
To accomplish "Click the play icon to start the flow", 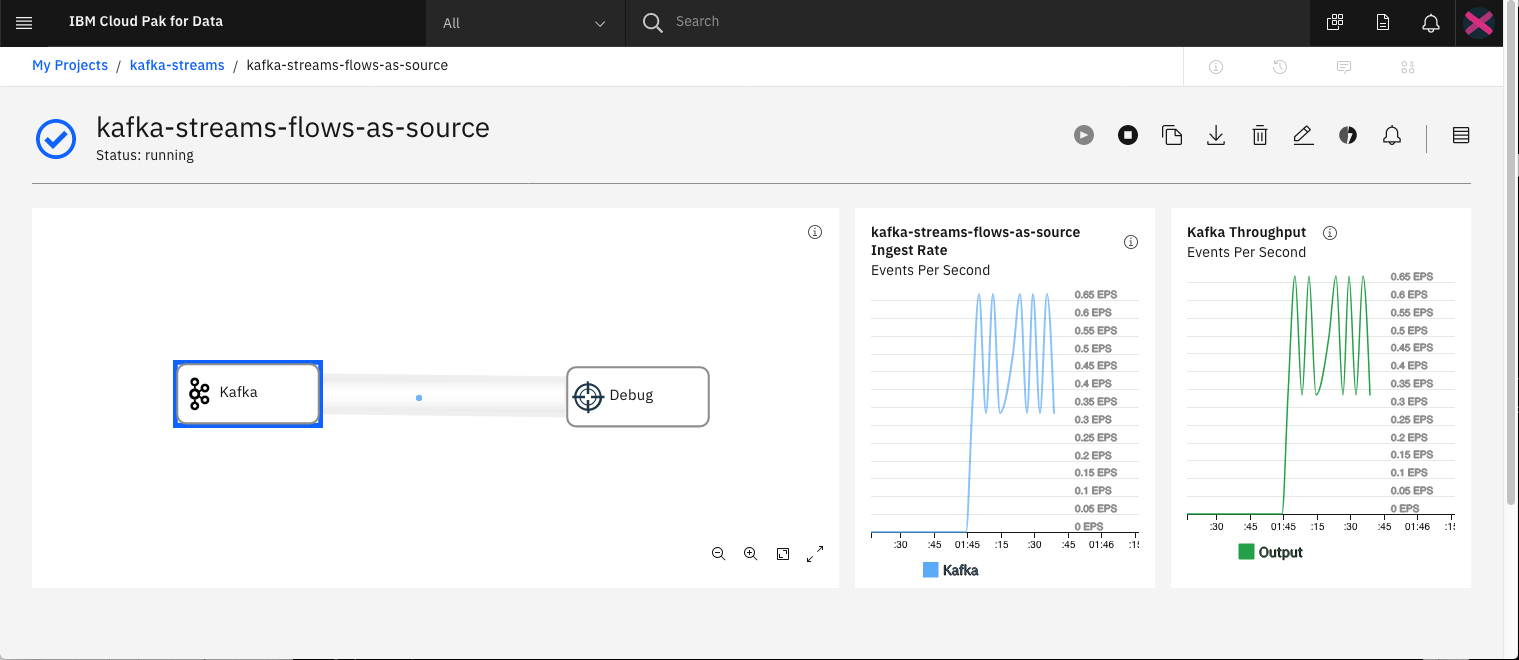I will coord(1084,135).
